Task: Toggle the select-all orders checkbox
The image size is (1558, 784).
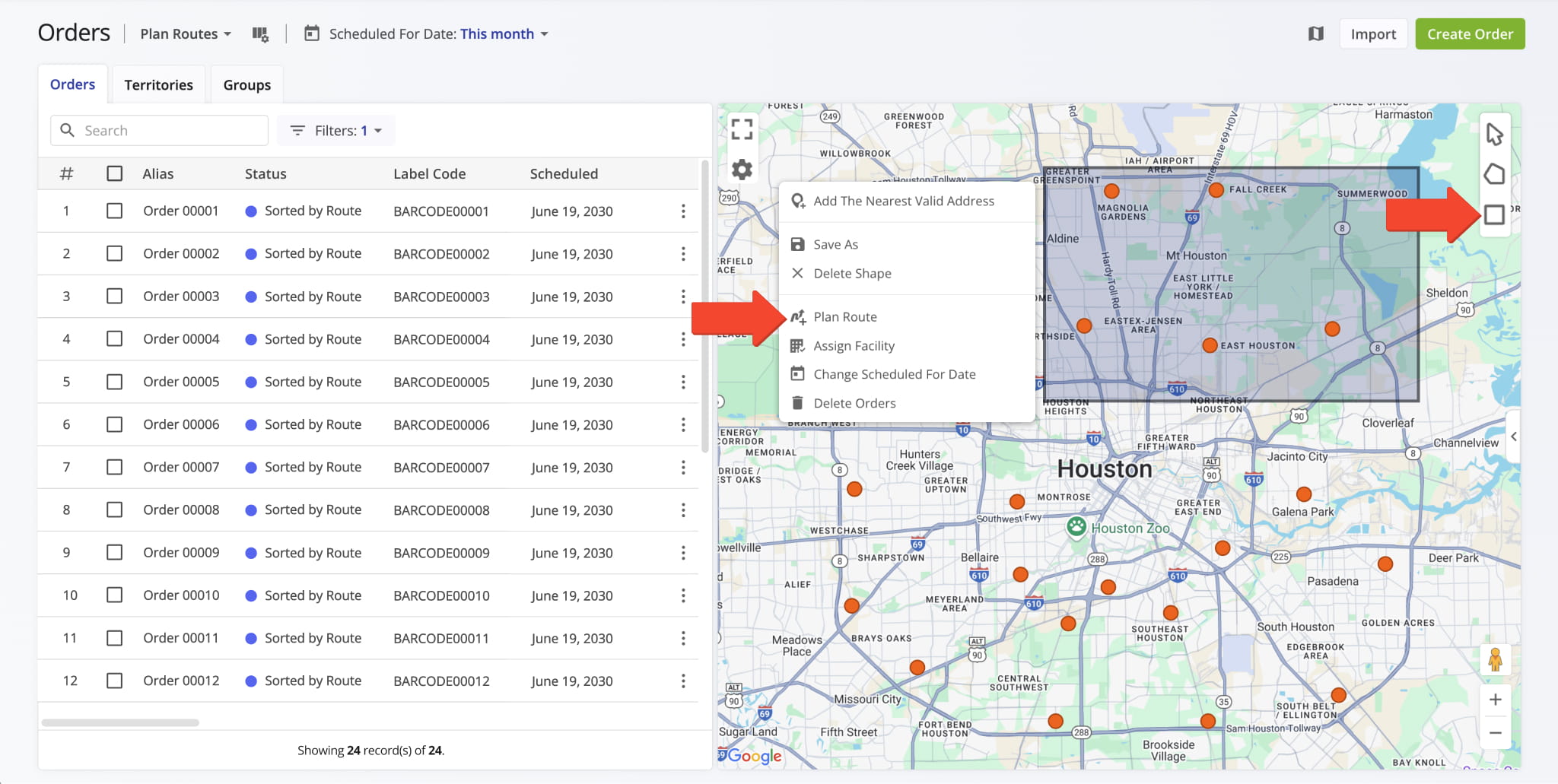Action: [x=115, y=173]
